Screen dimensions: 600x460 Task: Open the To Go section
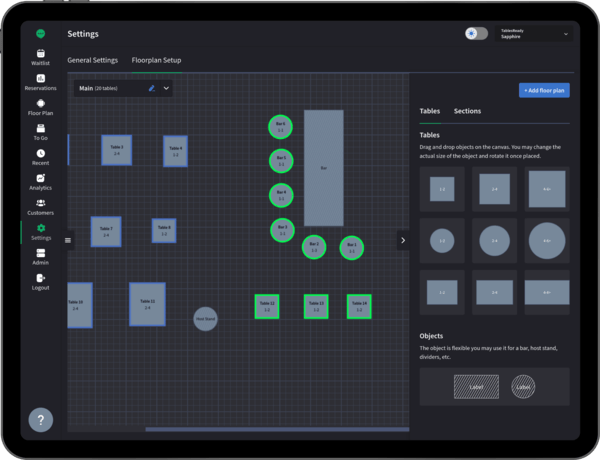point(41,132)
